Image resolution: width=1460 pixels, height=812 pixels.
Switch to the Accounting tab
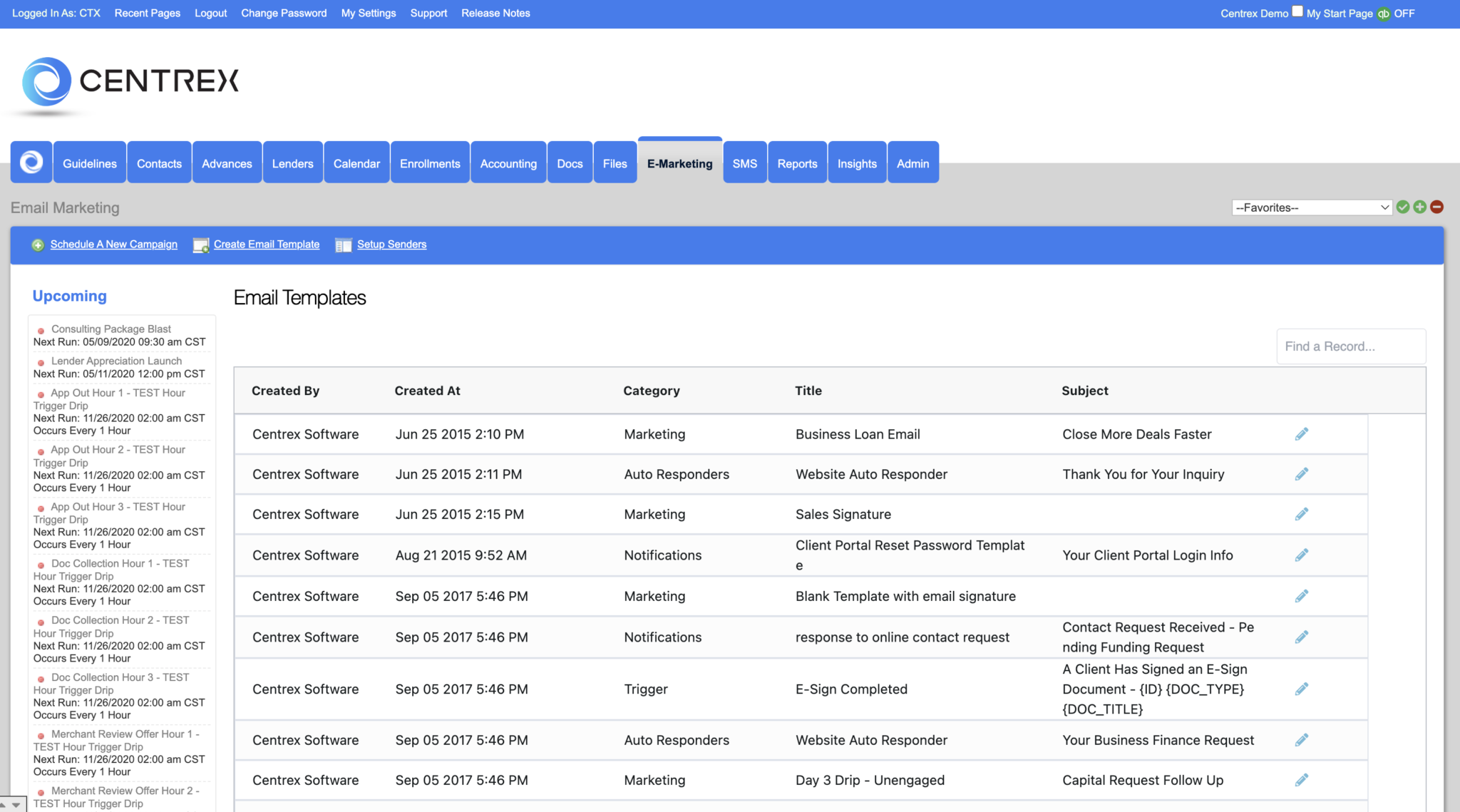(508, 163)
